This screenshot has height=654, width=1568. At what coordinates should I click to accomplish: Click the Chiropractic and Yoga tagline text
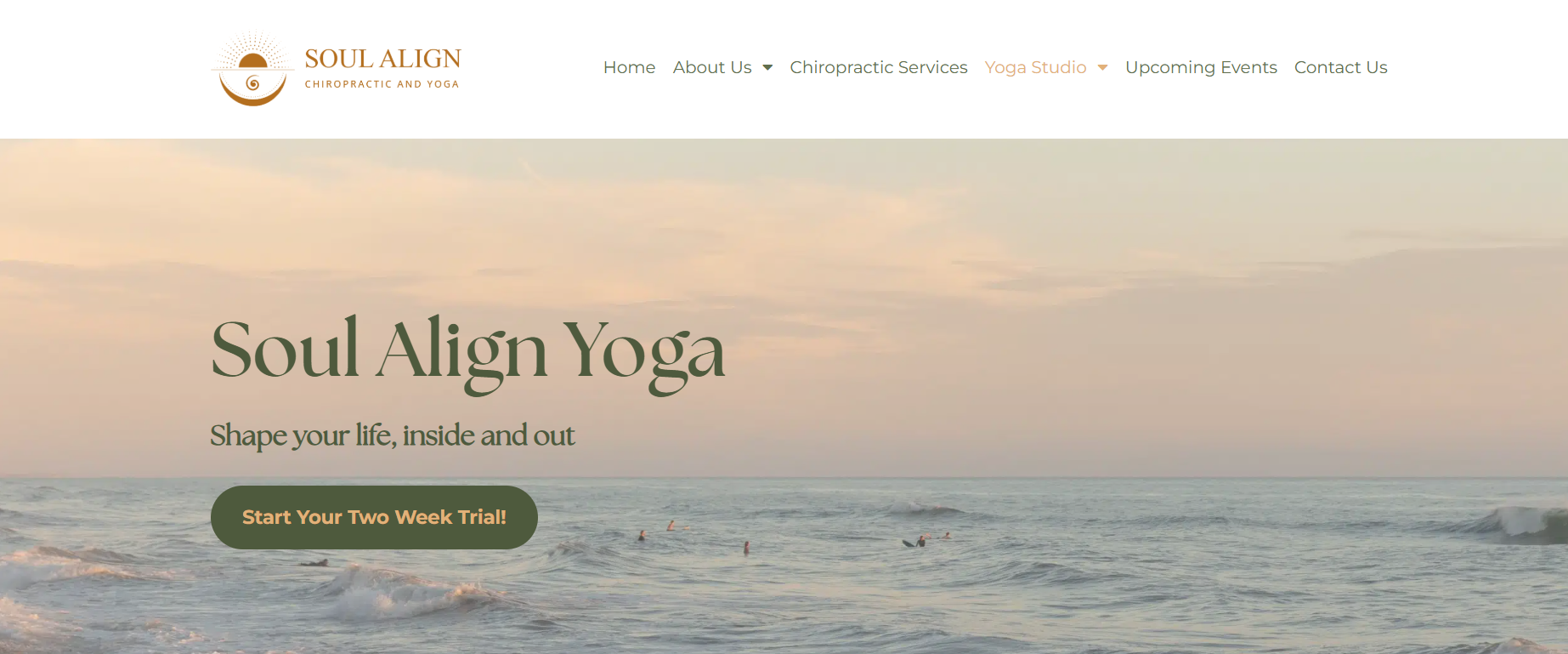click(x=382, y=84)
